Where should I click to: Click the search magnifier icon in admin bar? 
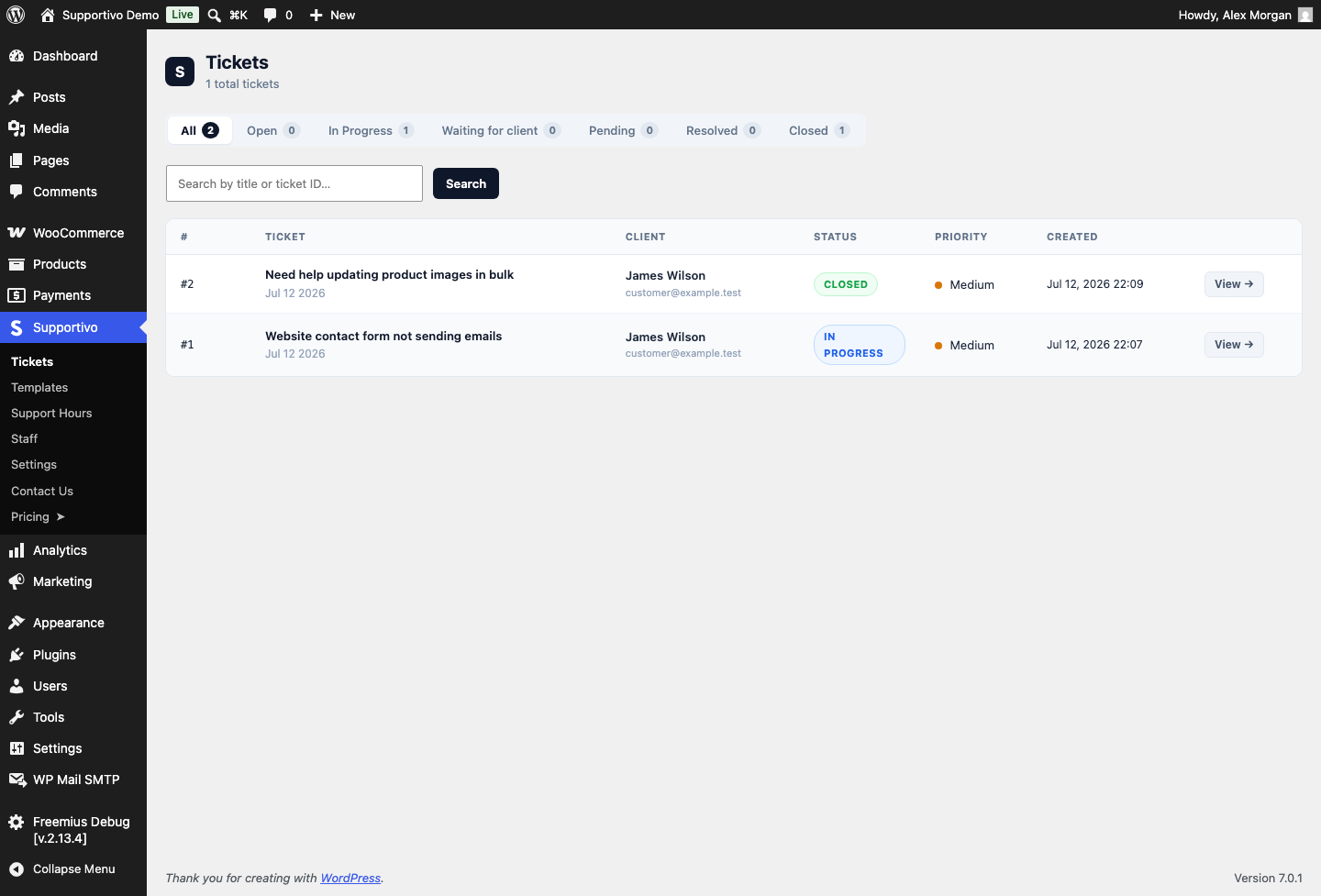(214, 15)
